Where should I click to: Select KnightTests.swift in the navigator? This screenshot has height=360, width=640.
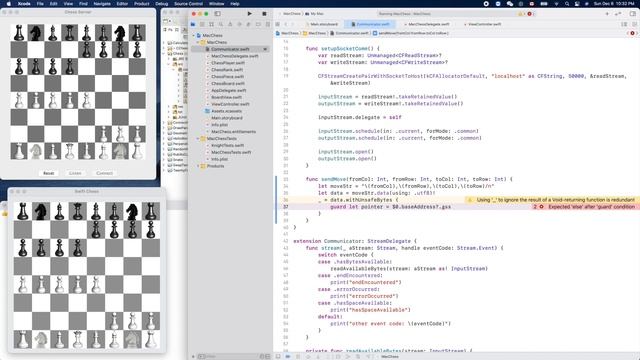point(227,145)
